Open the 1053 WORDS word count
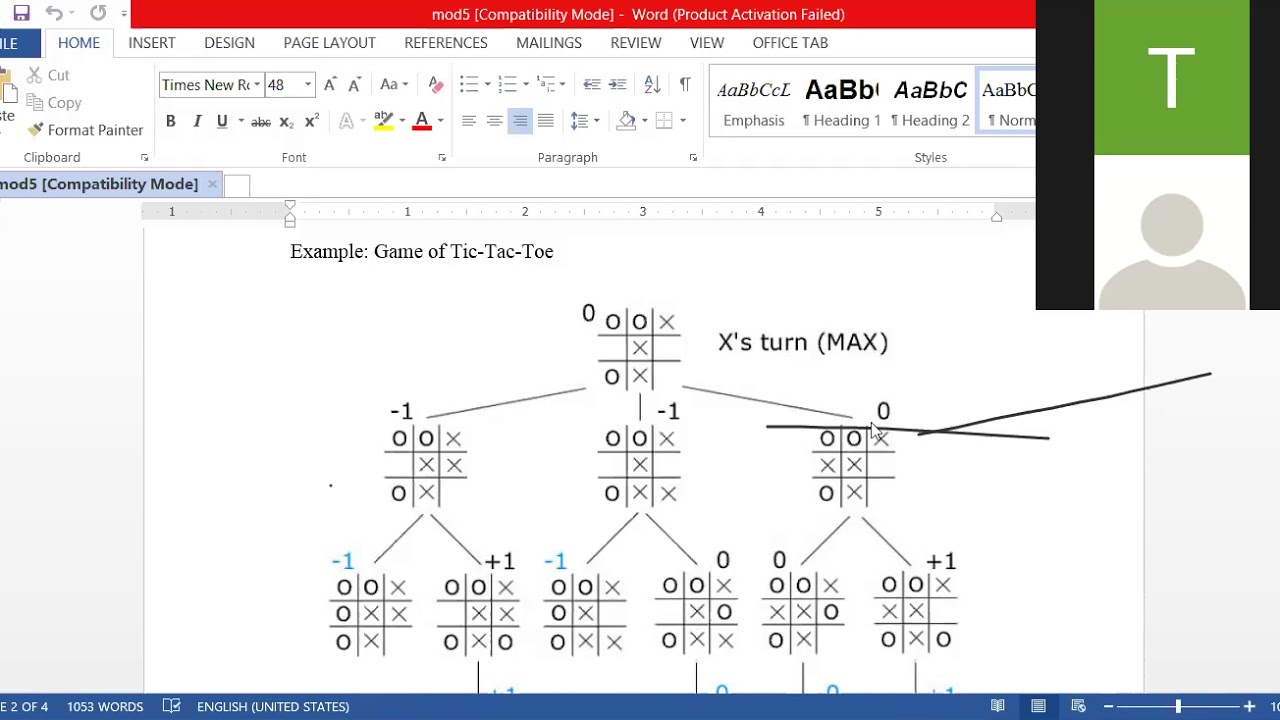 [x=105, y=706]
